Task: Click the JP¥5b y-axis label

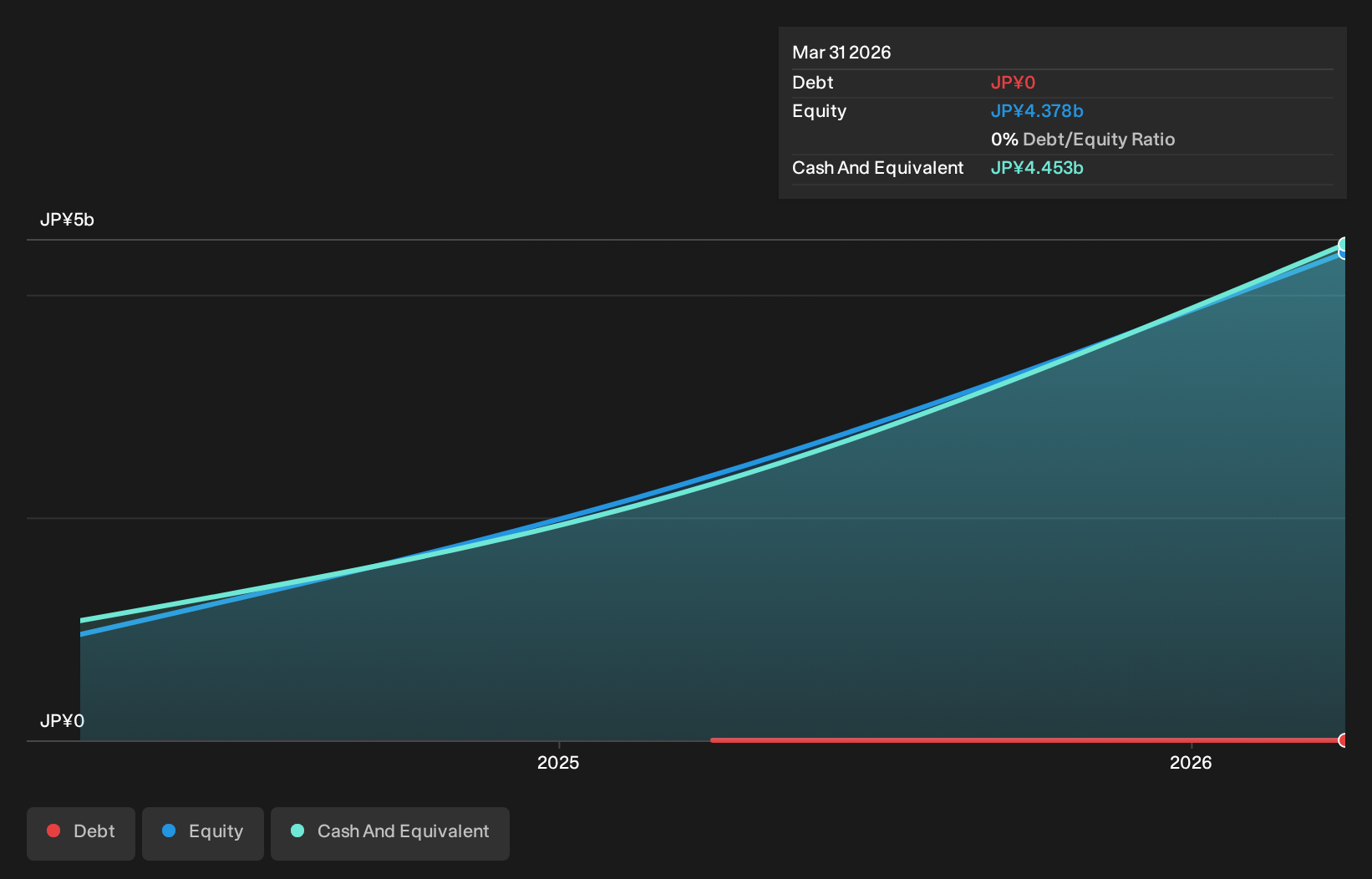Action: (x=67, y=220)
